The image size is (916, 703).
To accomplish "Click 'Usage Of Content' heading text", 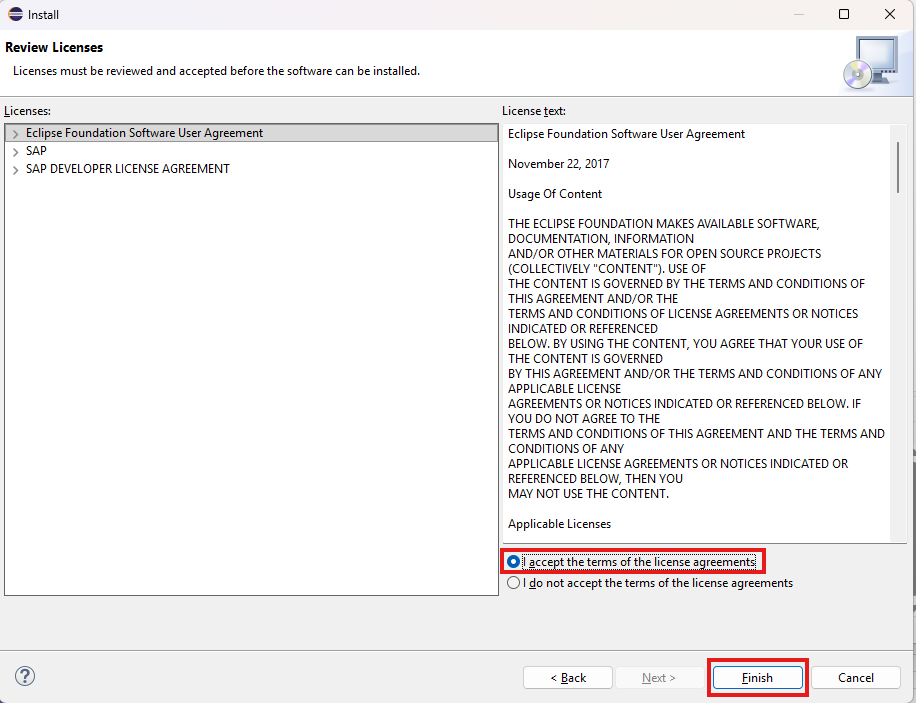I will click(x=554, y=194).
